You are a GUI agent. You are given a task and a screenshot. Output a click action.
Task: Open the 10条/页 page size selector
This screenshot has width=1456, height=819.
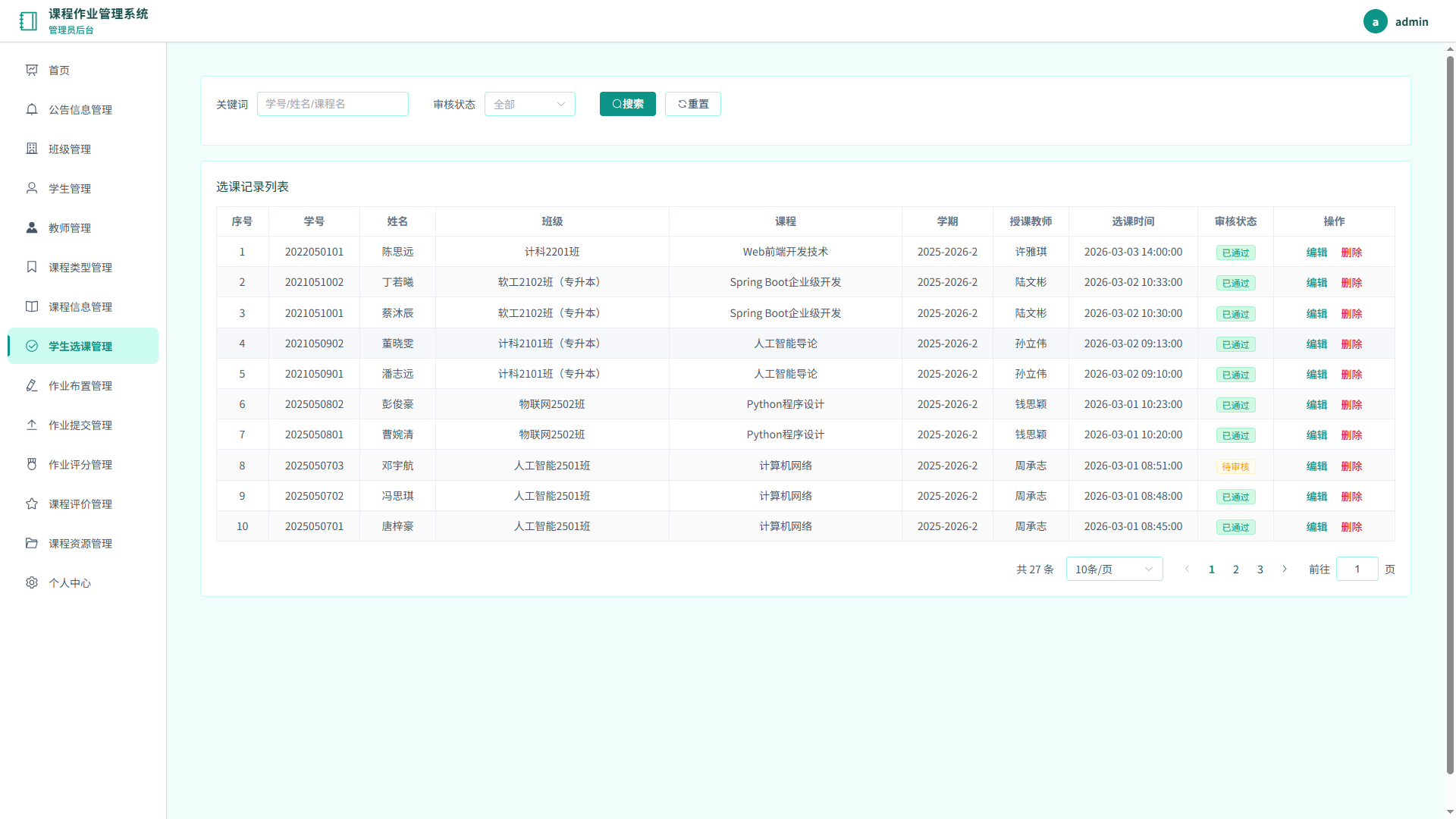[1114, 569]
